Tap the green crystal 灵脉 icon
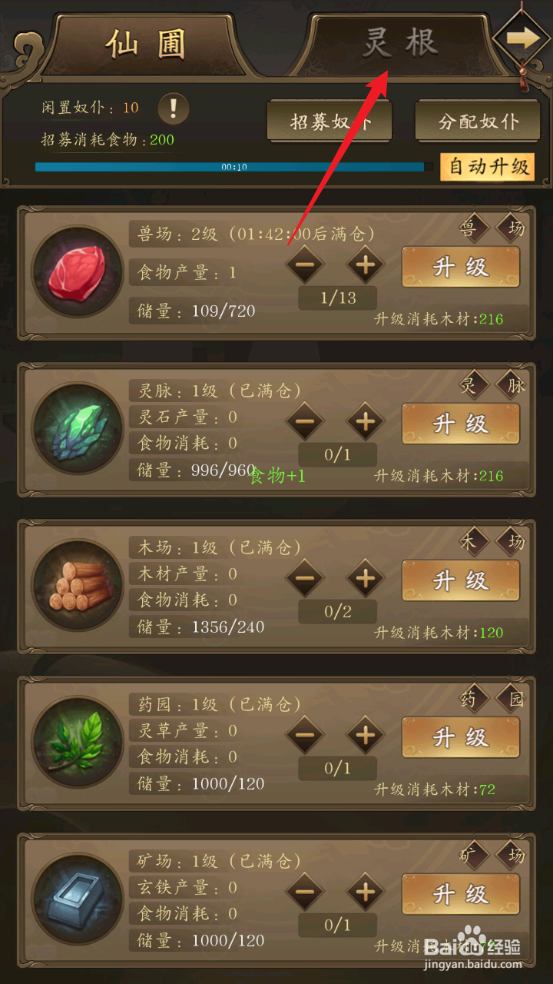The width and height of the screenshot is (553, 984). point(78,429)
